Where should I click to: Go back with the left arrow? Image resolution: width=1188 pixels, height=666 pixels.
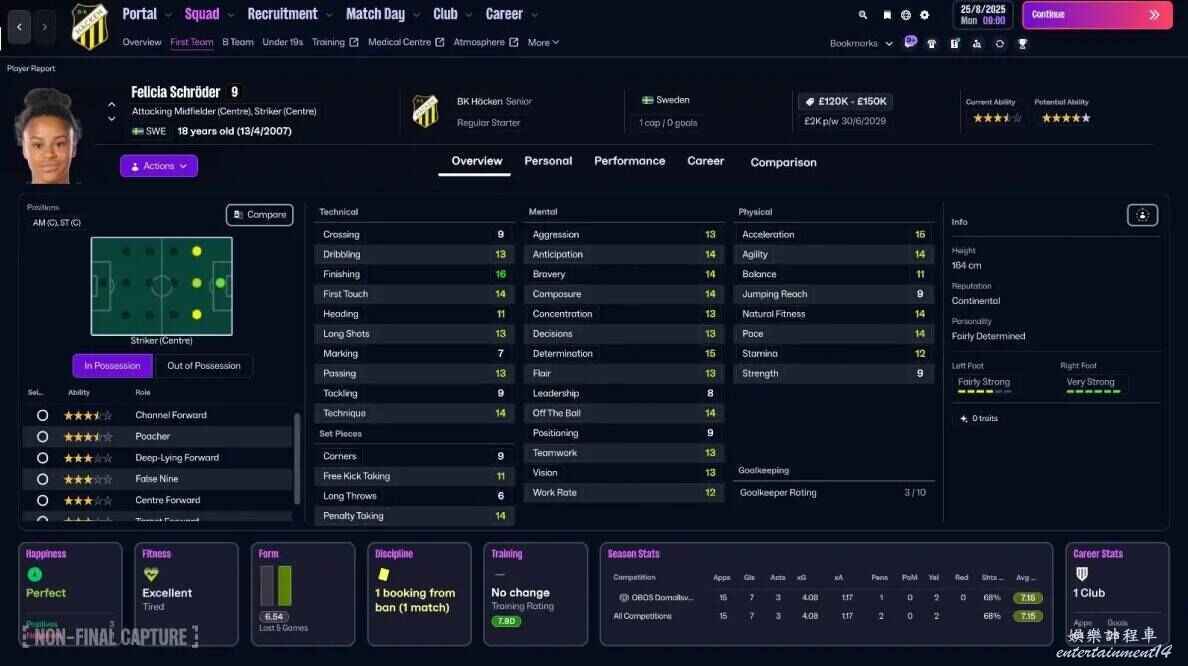tap(20, 27)
